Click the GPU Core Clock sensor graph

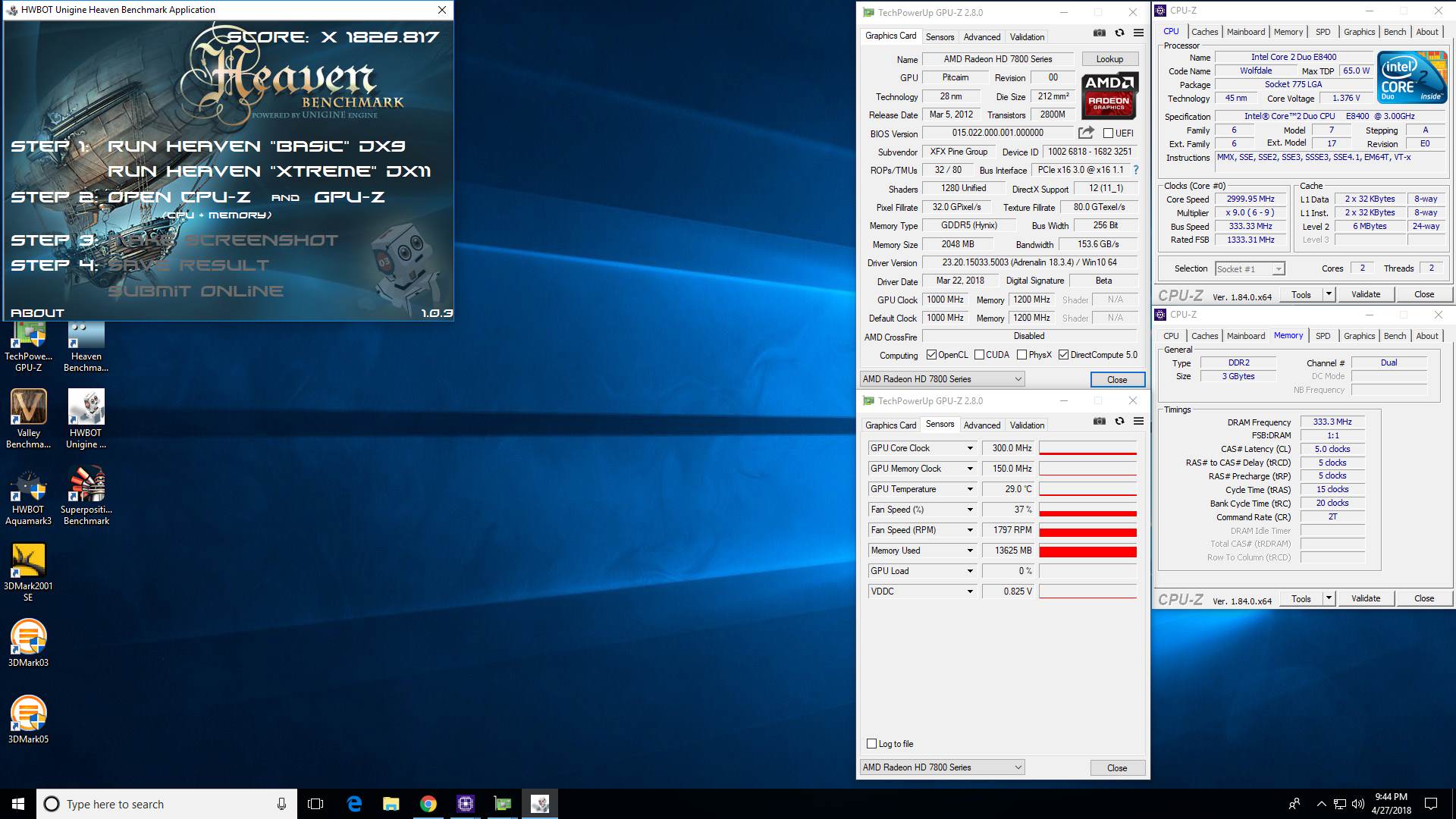[1087, 448]
